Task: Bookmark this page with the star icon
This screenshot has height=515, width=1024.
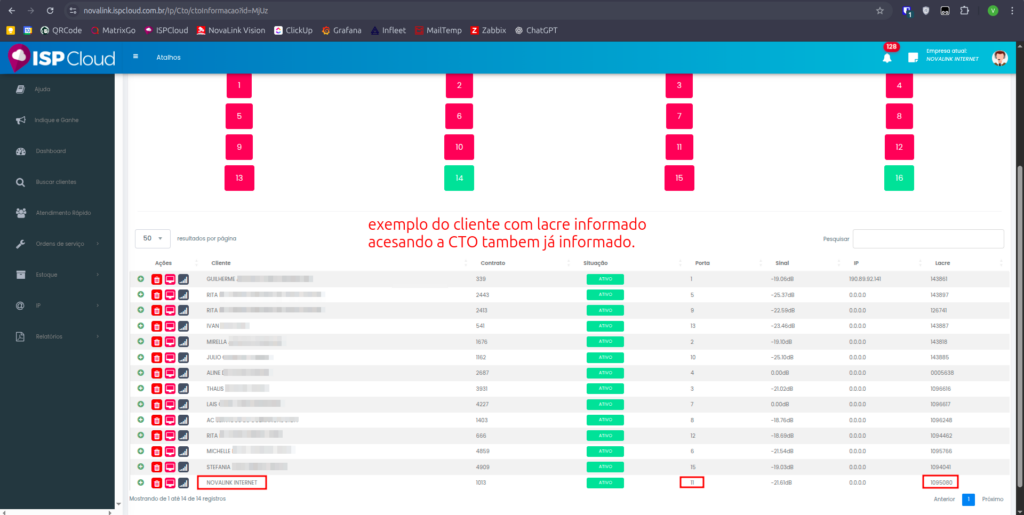Action: click(x=879, y=10)
